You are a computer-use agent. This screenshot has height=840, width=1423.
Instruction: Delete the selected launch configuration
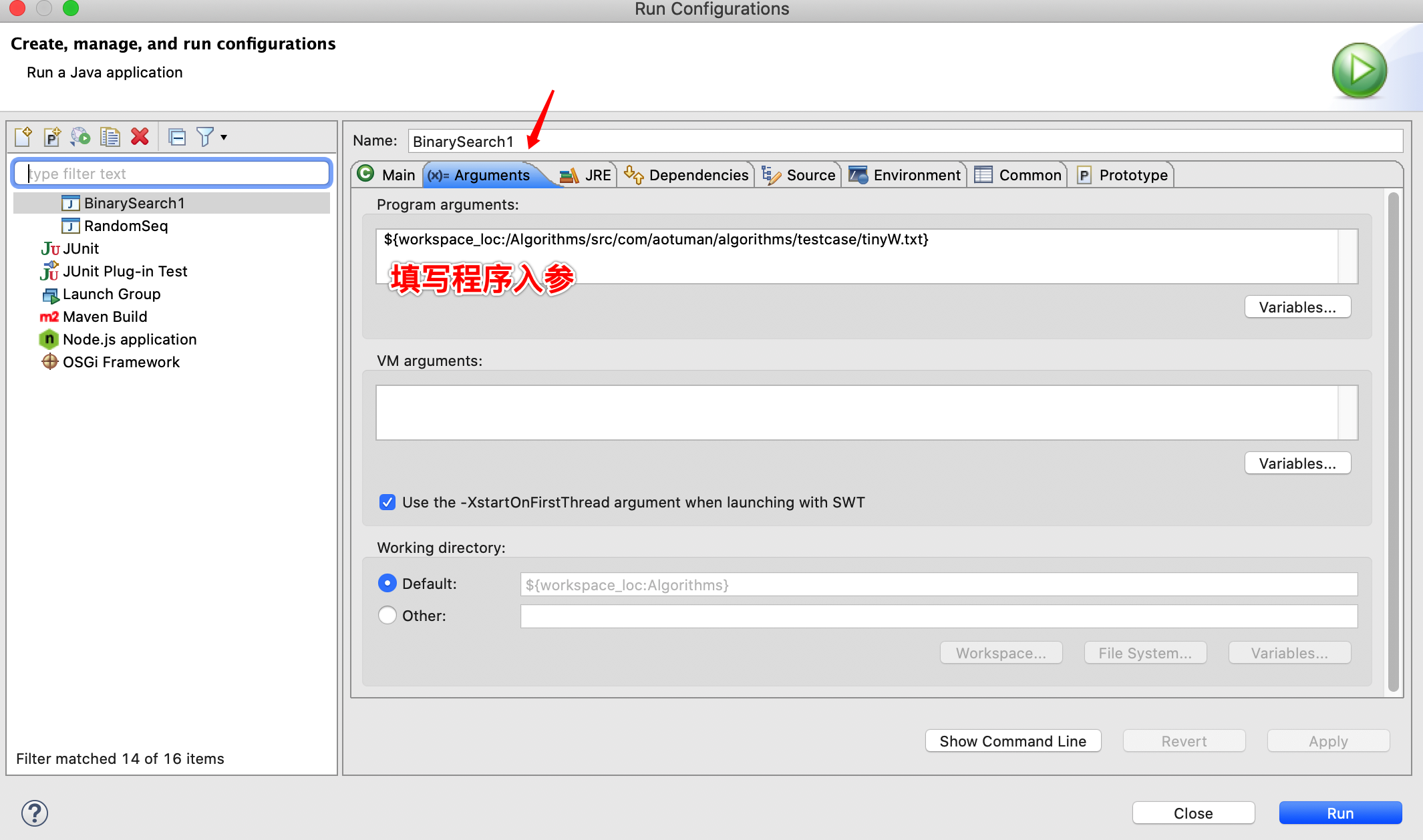pos(140,137)
